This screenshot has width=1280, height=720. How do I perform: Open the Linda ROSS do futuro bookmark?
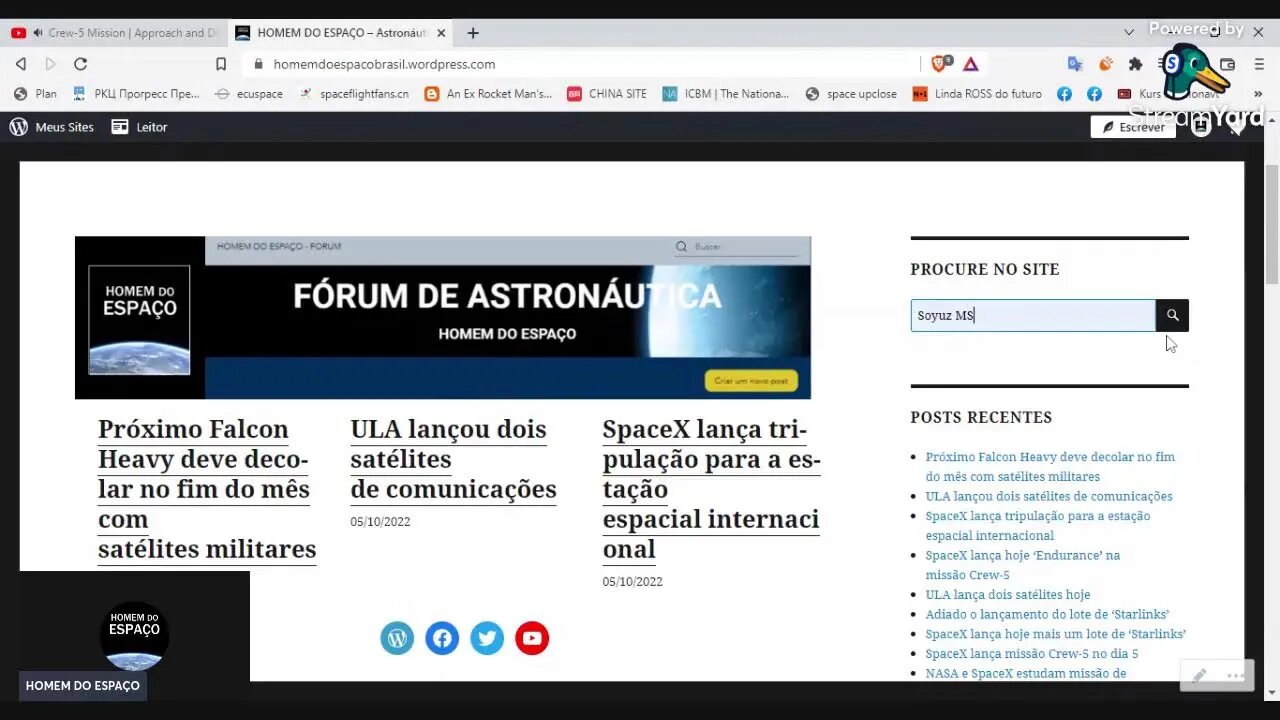[x=977, y=94]
